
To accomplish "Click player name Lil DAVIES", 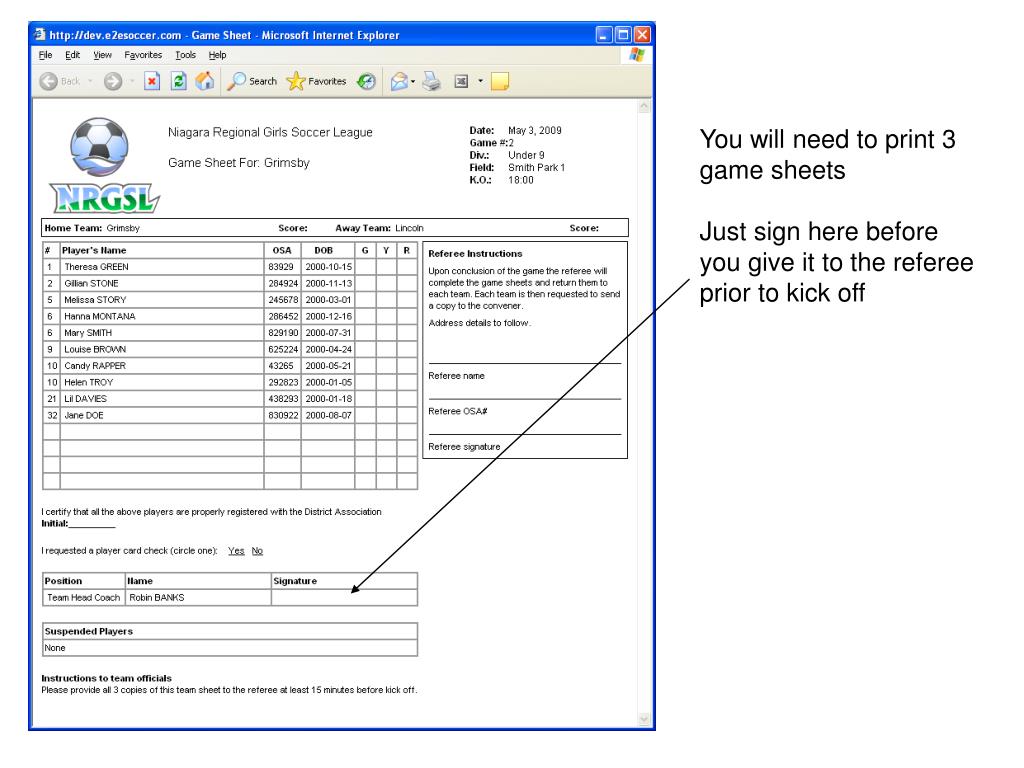I will point(85,398).
